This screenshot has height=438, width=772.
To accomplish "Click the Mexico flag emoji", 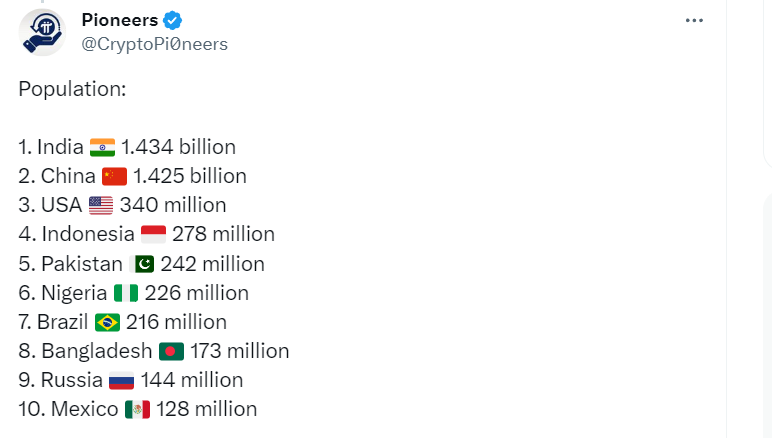I will coord(137,409).
